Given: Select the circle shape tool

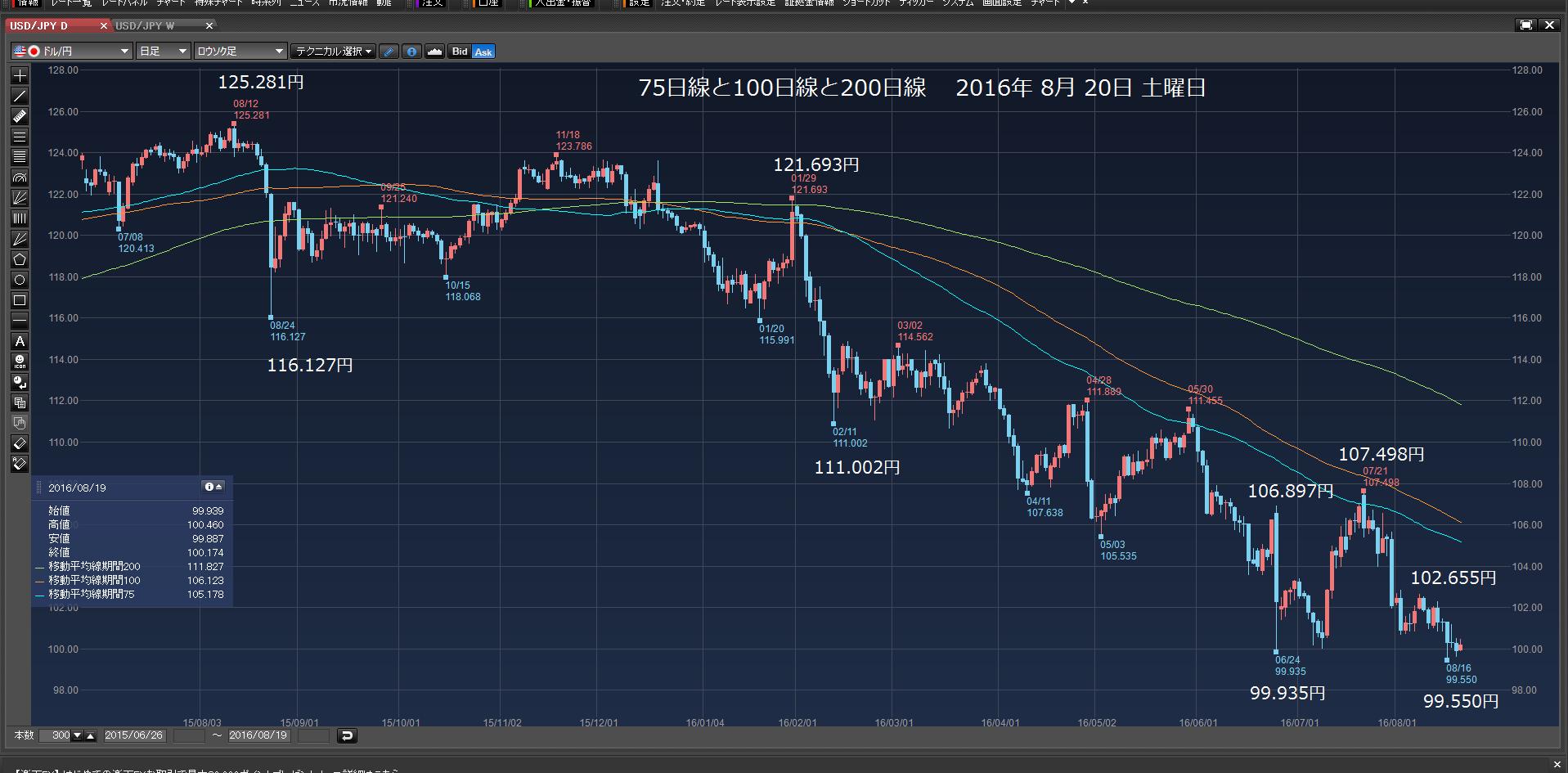Looking at the screenshot, I should coord(20,280).
